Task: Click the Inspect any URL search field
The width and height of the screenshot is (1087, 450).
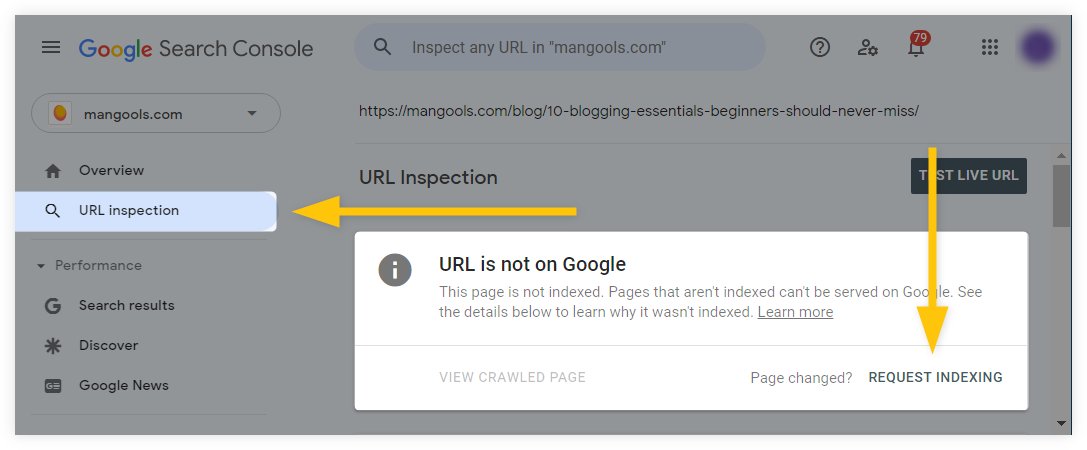Action: 559,47
